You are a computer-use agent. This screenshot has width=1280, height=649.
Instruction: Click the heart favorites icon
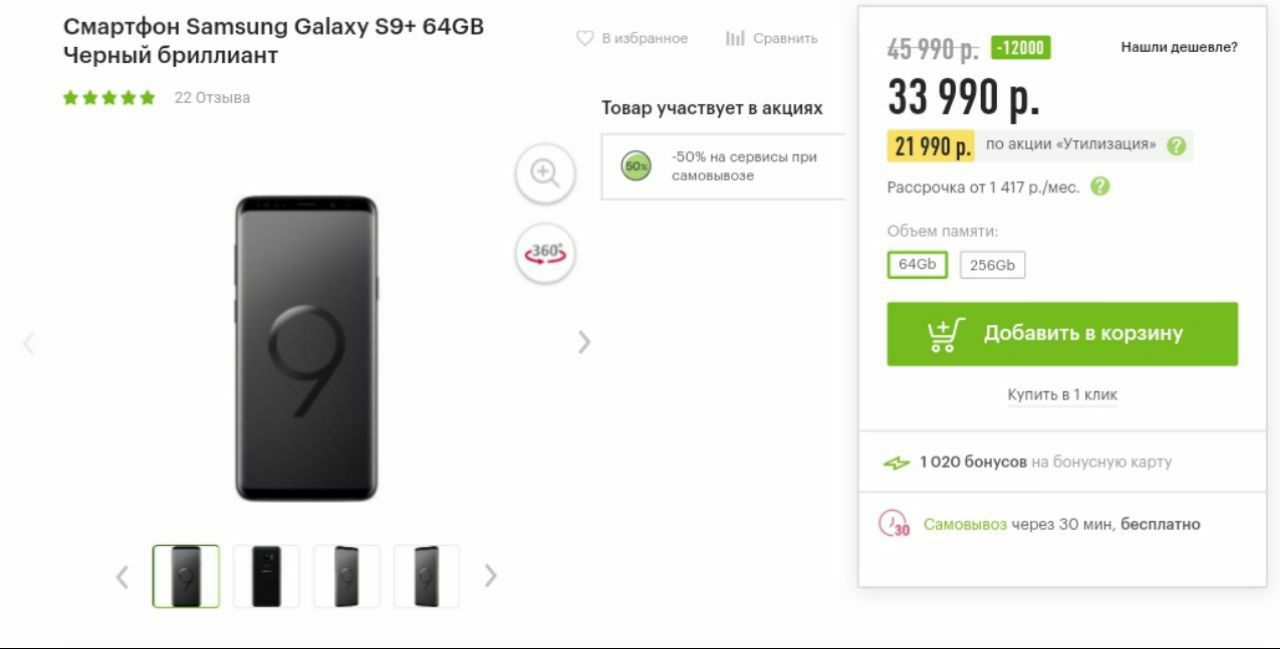point(585,38)
